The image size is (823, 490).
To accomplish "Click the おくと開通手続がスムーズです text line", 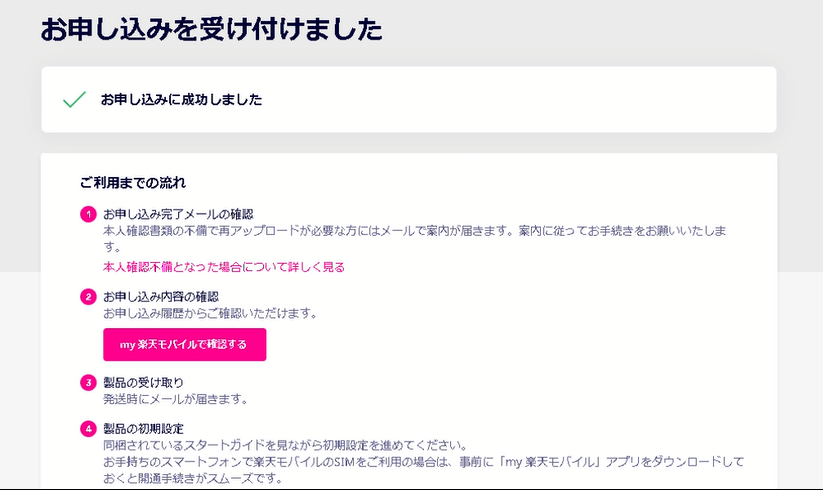I will [192, 478].
